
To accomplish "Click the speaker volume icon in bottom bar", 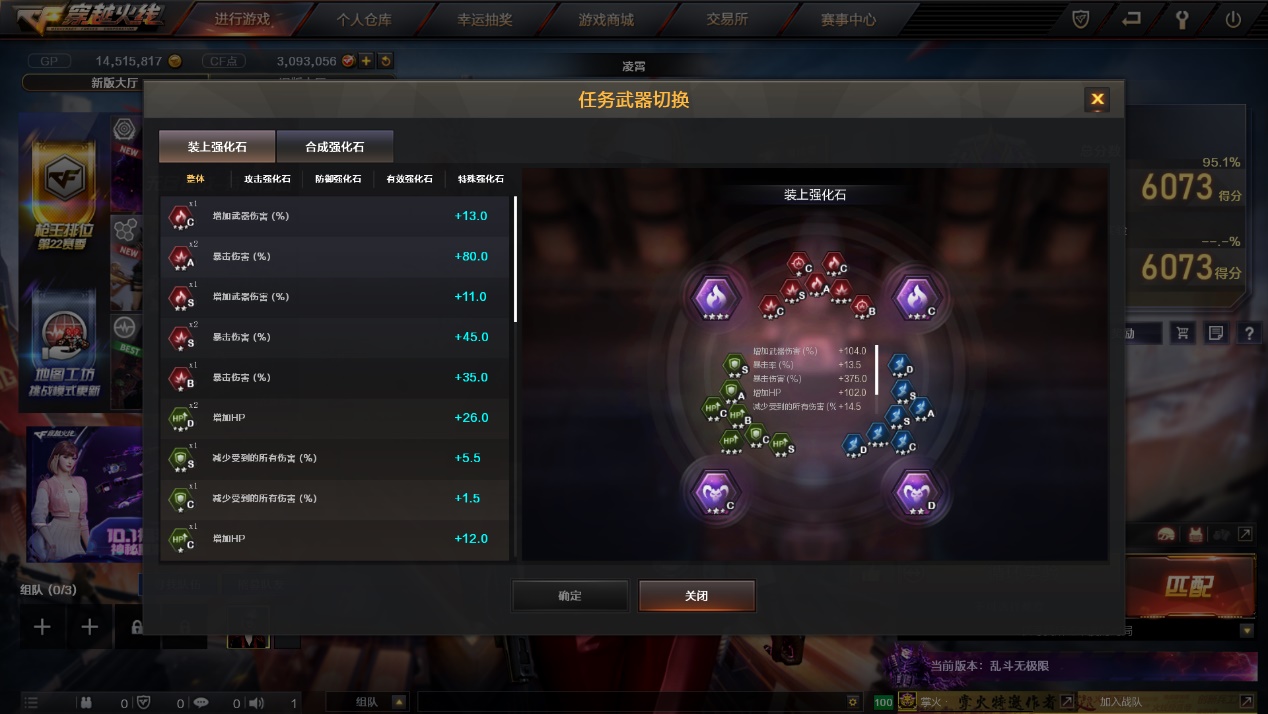I will (256, 703).
